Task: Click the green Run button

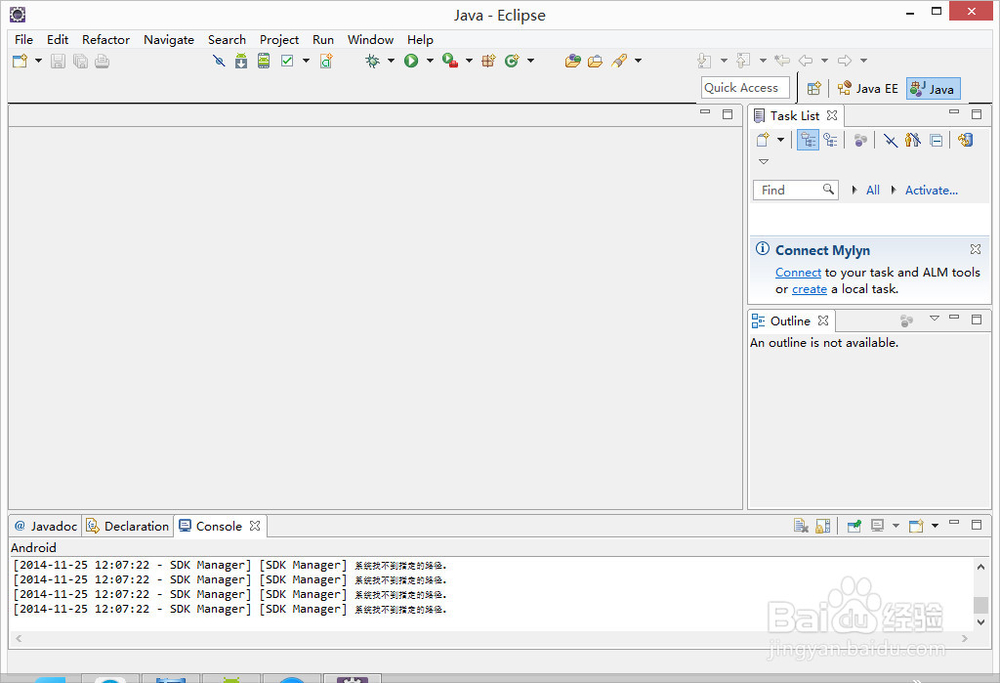Action: point(411,61)
